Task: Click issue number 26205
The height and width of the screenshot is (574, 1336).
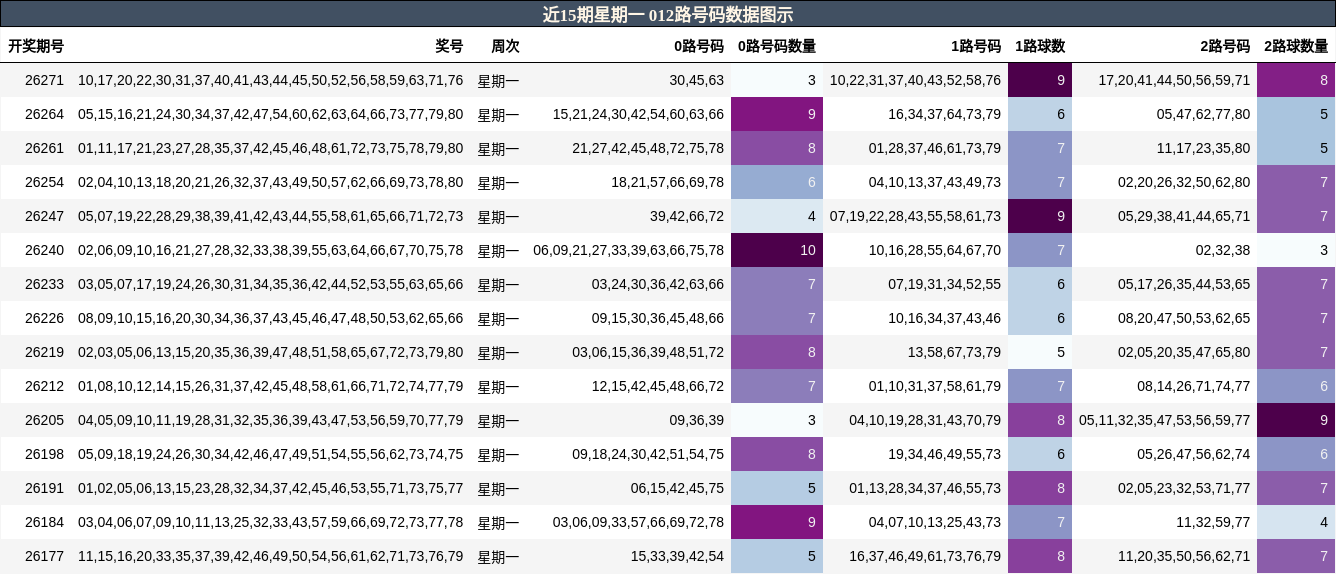Action: (x=44, y=420)
